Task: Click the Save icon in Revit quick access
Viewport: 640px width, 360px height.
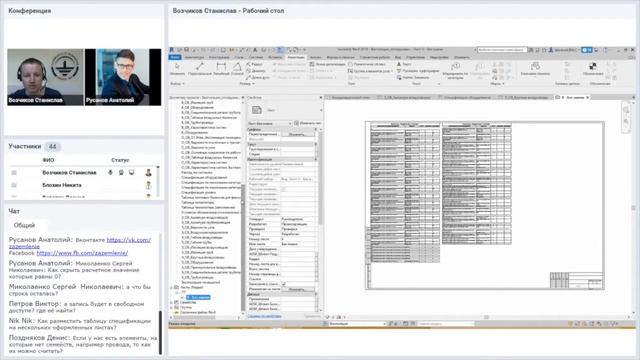Action: [x=186, y=50]
